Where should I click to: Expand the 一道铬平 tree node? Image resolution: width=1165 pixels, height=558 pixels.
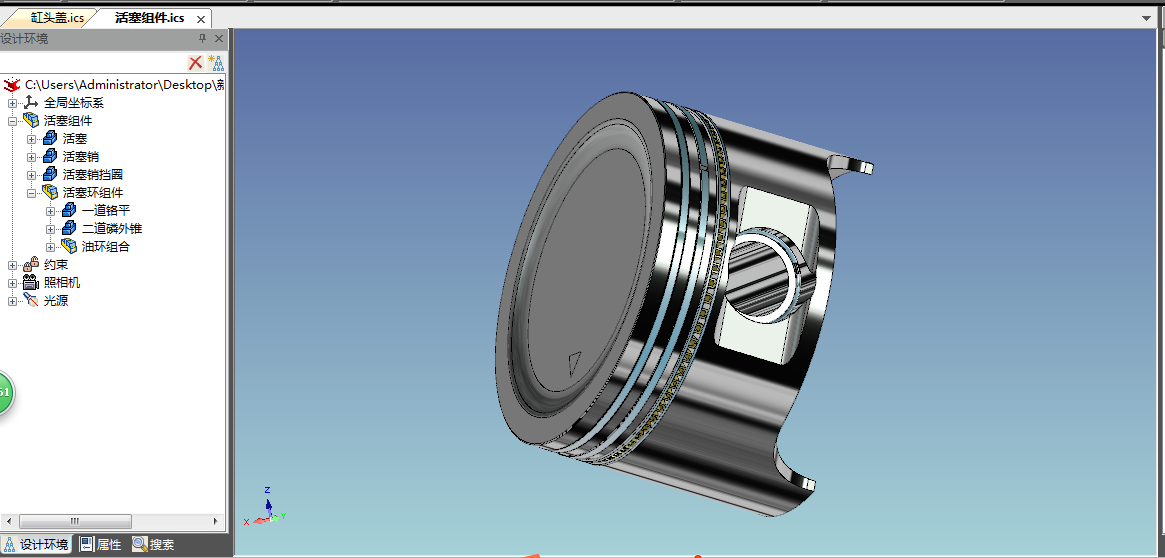(51, 210)
